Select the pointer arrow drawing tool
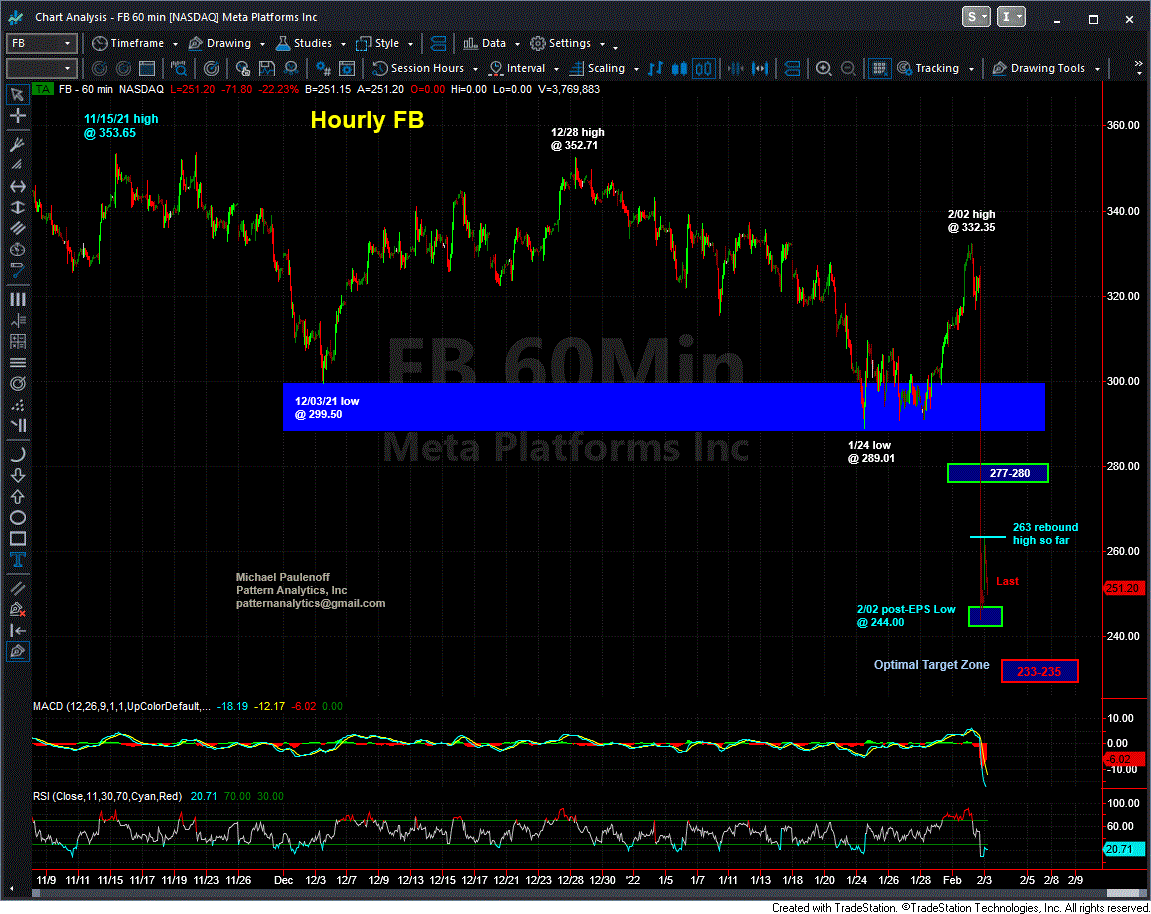 tap(18, 94)
